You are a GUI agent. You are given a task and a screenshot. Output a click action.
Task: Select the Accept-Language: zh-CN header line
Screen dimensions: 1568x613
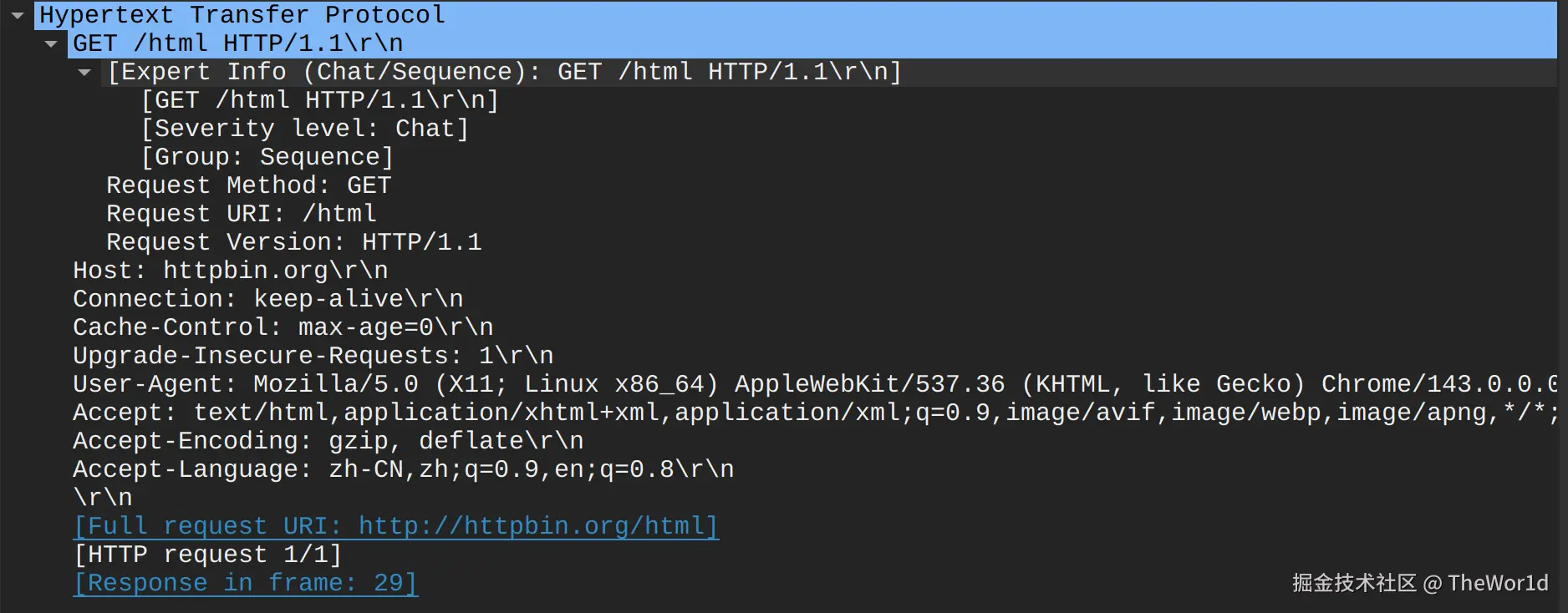point(403,469)
